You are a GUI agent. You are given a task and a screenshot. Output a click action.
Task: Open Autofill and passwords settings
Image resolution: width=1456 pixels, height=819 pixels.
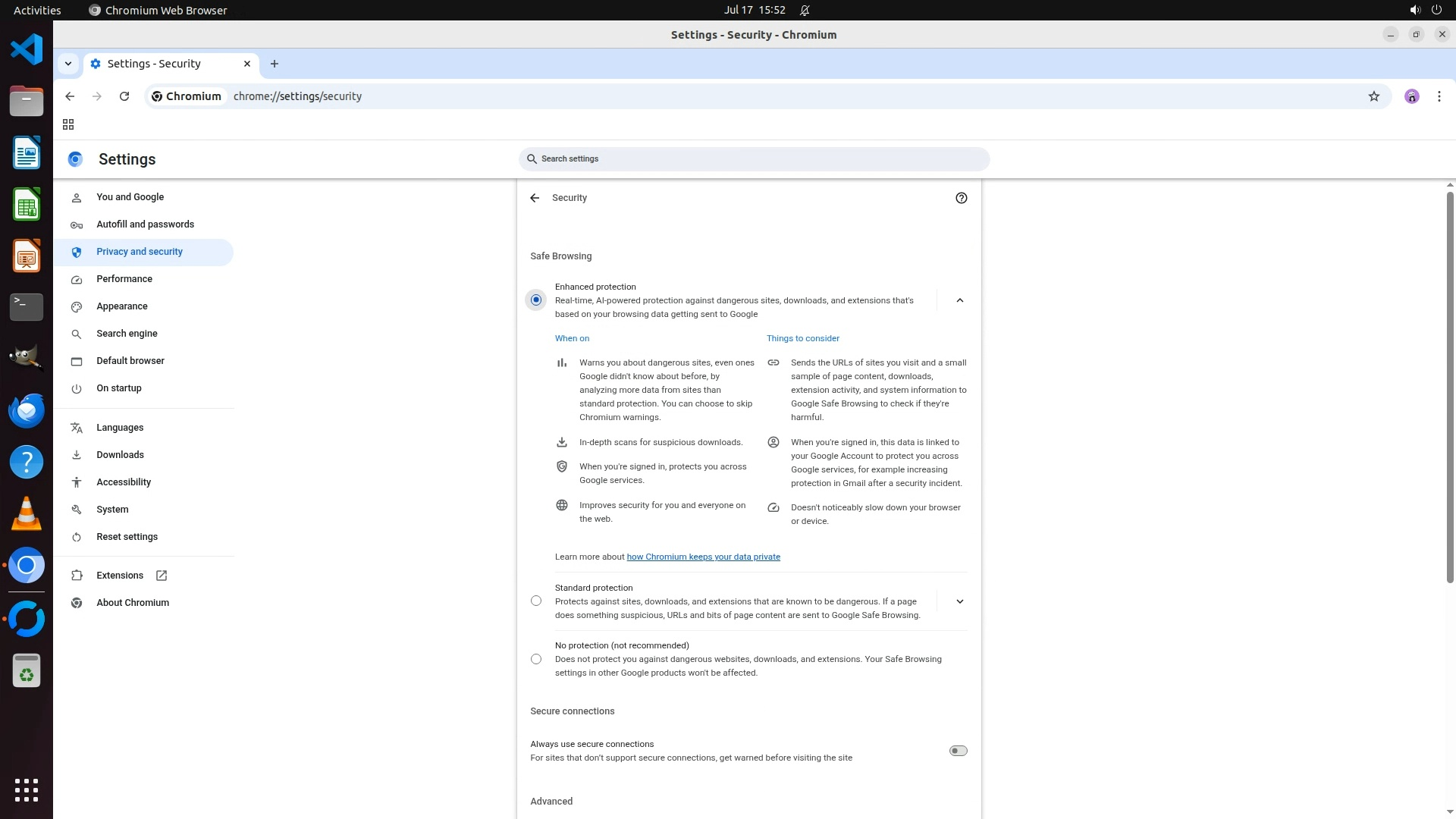tap(145, 224)
